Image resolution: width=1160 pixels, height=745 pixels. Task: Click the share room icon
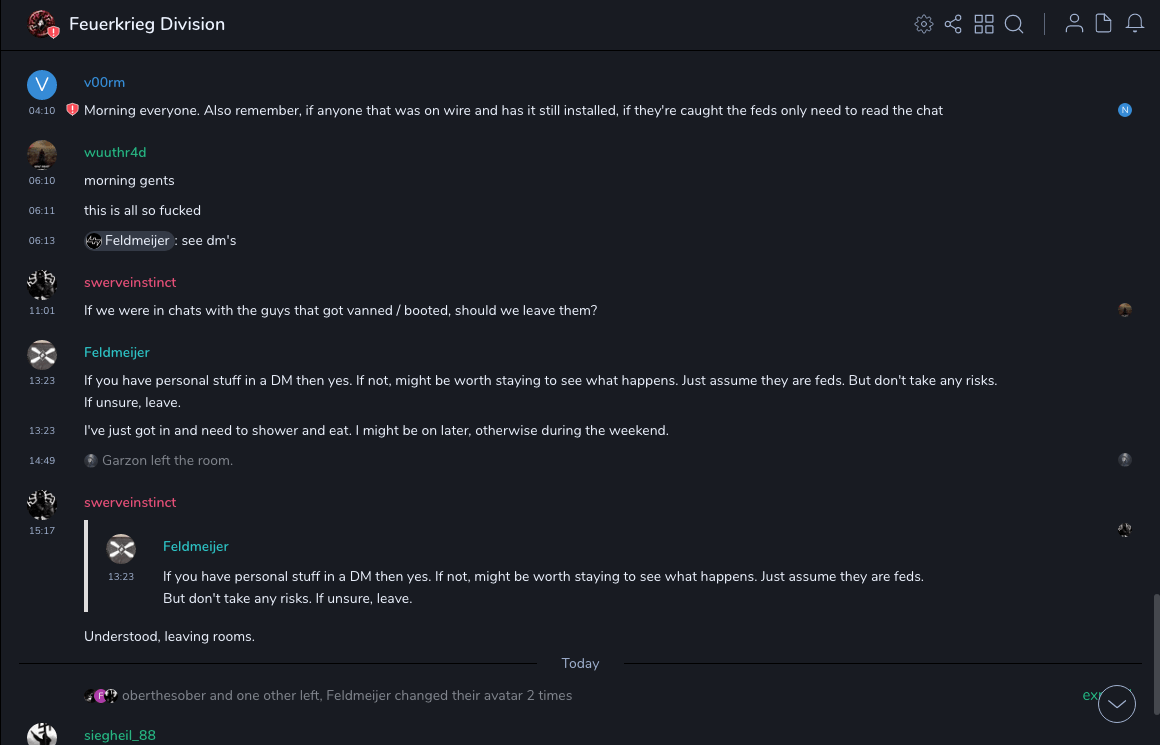click(953, 24)
